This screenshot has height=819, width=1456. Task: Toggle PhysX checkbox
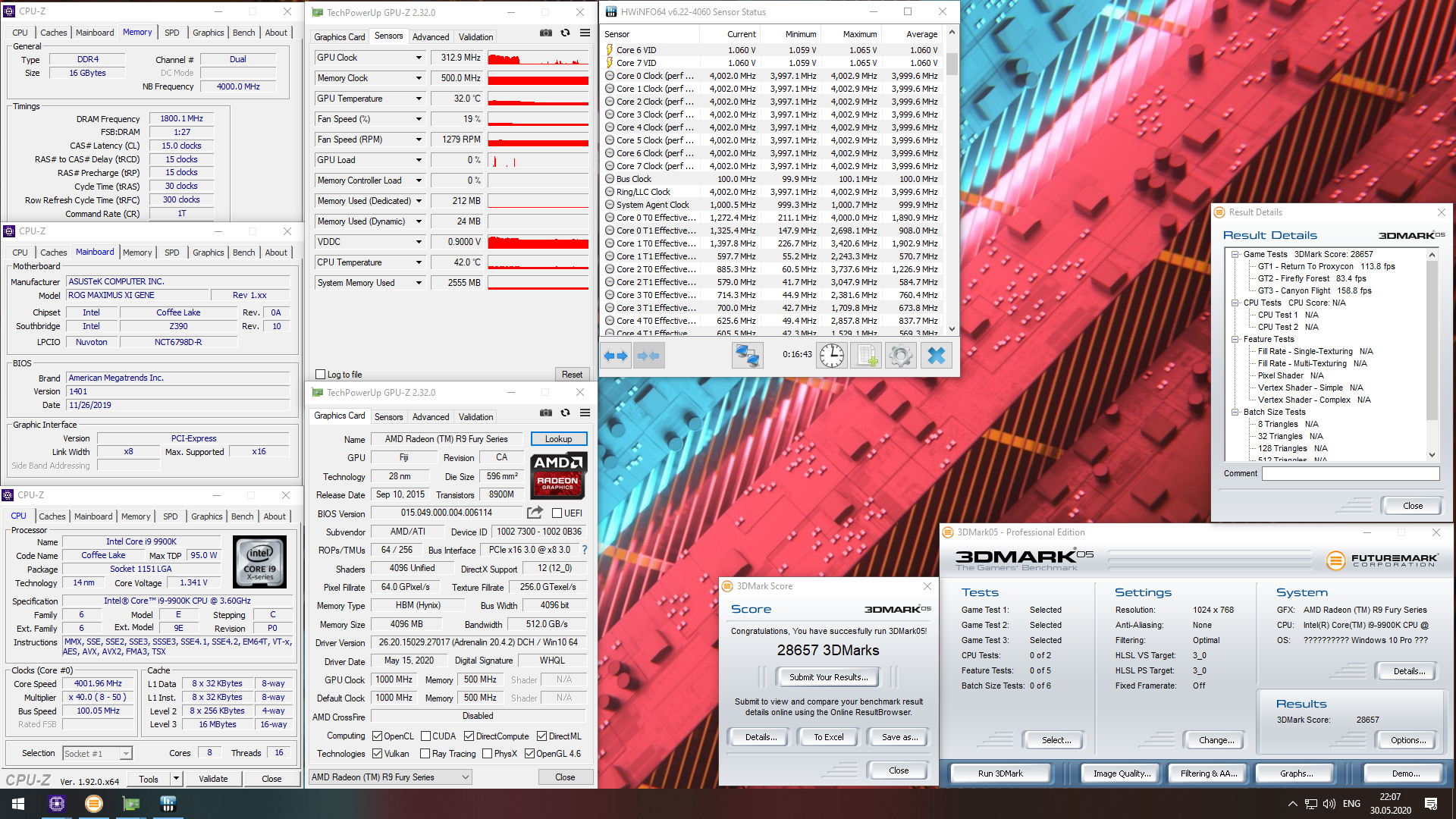tap(487, 754)
